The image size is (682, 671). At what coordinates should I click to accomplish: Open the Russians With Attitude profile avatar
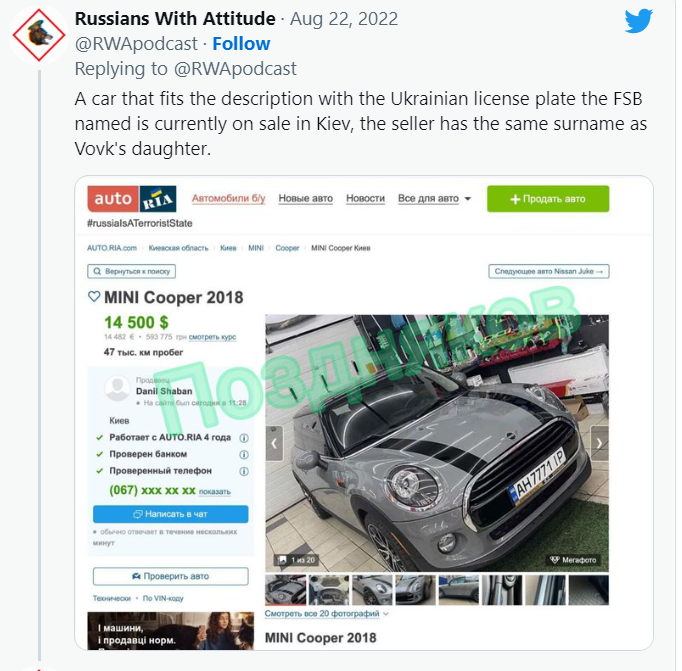pos(39,35)
